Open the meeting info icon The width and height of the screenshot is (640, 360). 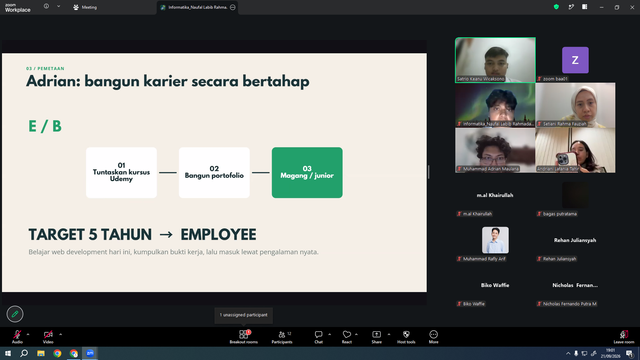point(46,6)
